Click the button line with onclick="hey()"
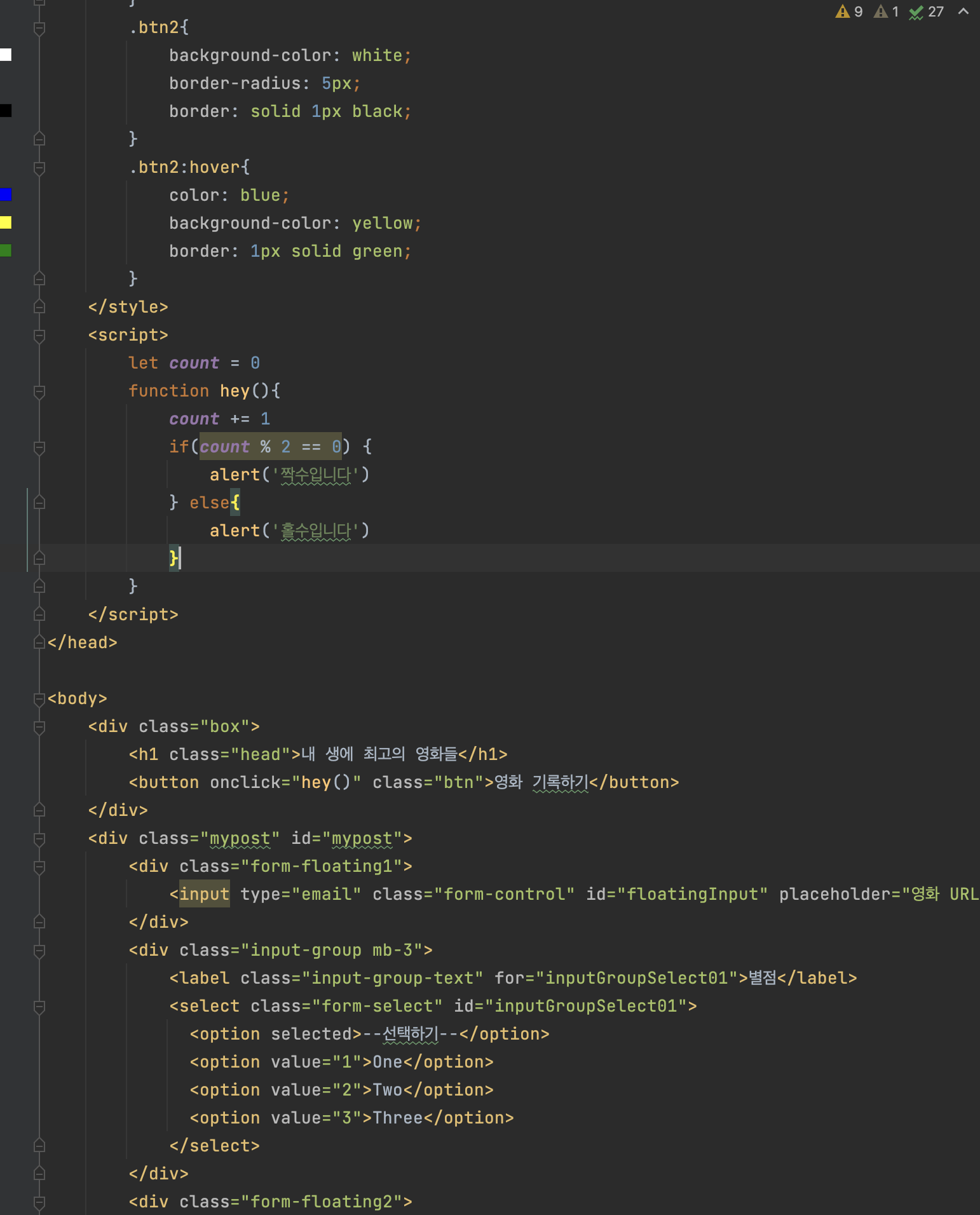980x1215 pixels. [x=404, y=782]
